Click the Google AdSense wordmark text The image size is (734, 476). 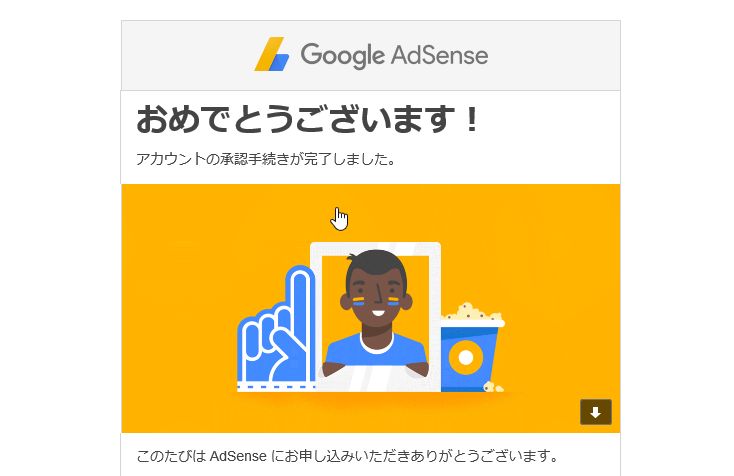coord(394,55)
